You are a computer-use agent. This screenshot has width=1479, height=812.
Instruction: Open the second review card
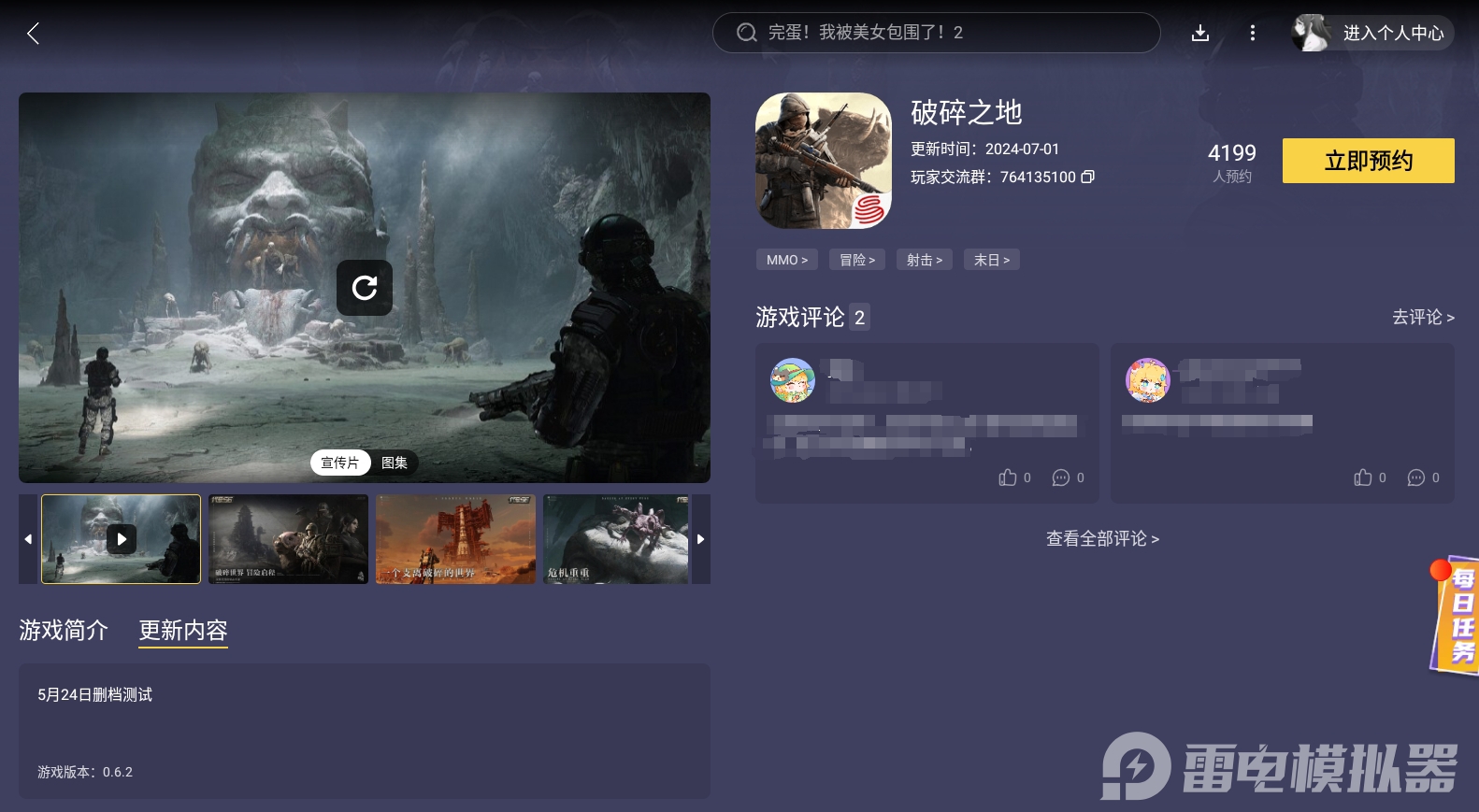tap(1283, 423)
